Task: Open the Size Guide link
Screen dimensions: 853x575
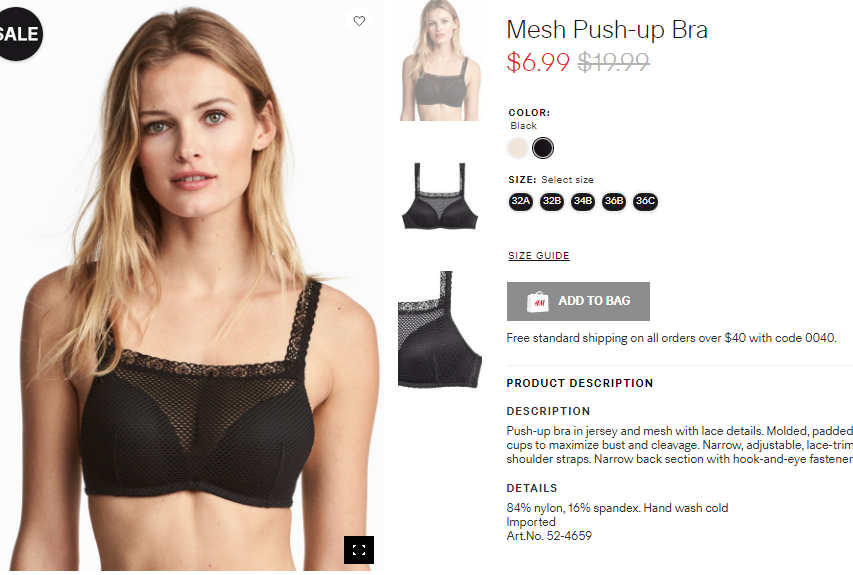Action: [x=539, y=256]
